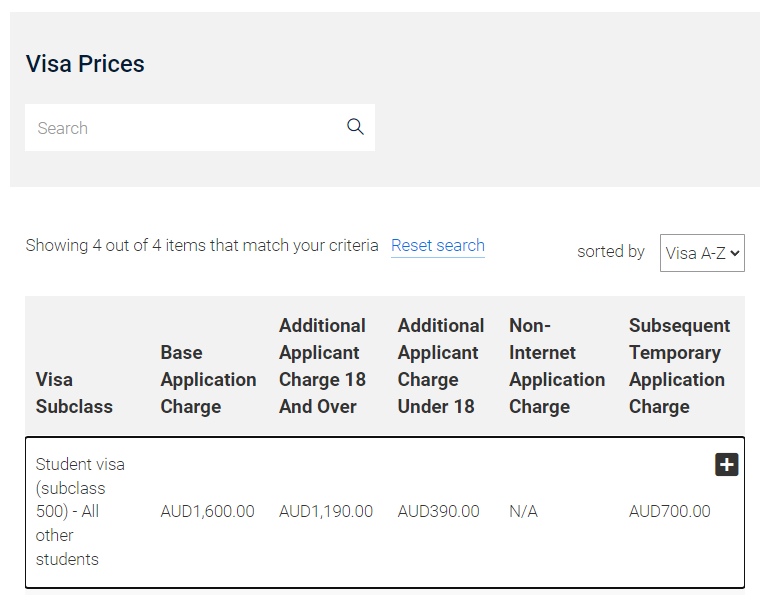
Task: Click Additional Applicant Charge Under 18 header
Action: (441, 366)
